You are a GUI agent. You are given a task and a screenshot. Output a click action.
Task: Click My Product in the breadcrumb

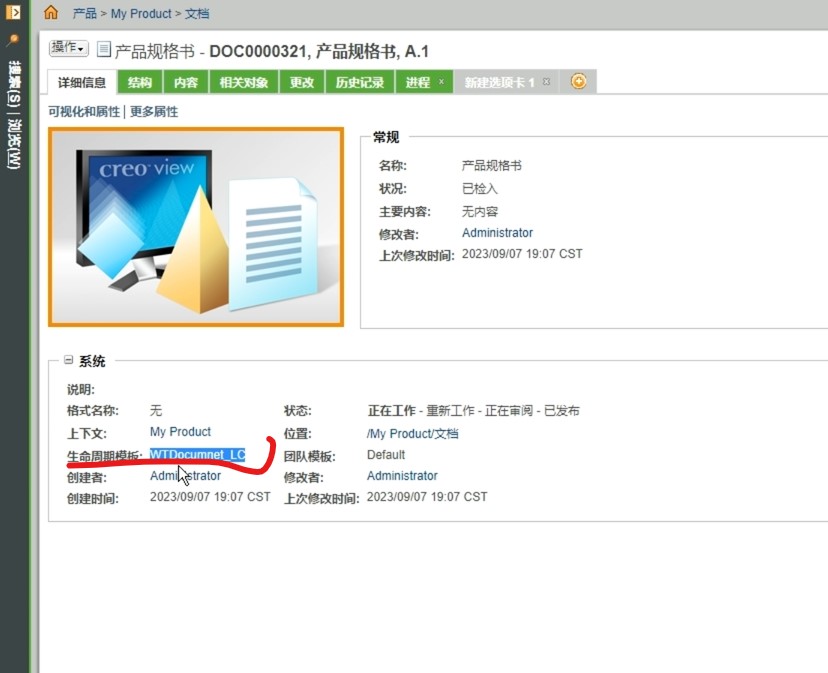(141, 13)
